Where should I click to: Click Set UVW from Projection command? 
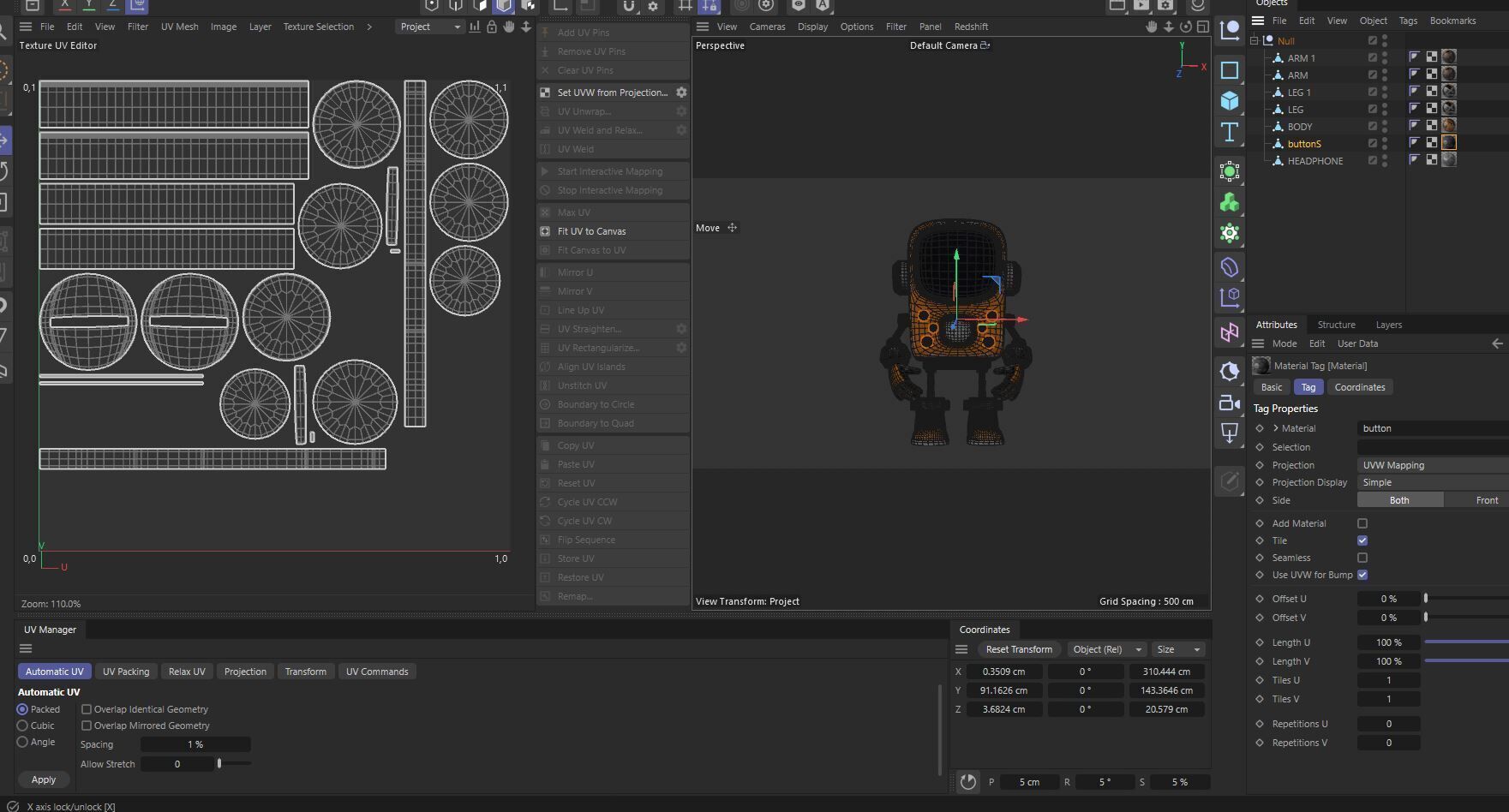coord(604,93)
